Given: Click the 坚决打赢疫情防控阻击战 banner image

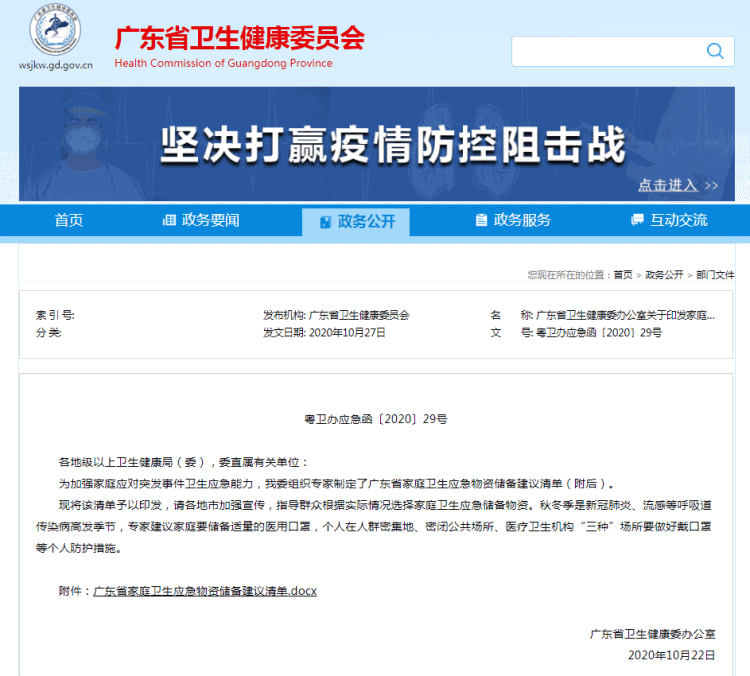Looking at the screenshot, I should (390, 145).
